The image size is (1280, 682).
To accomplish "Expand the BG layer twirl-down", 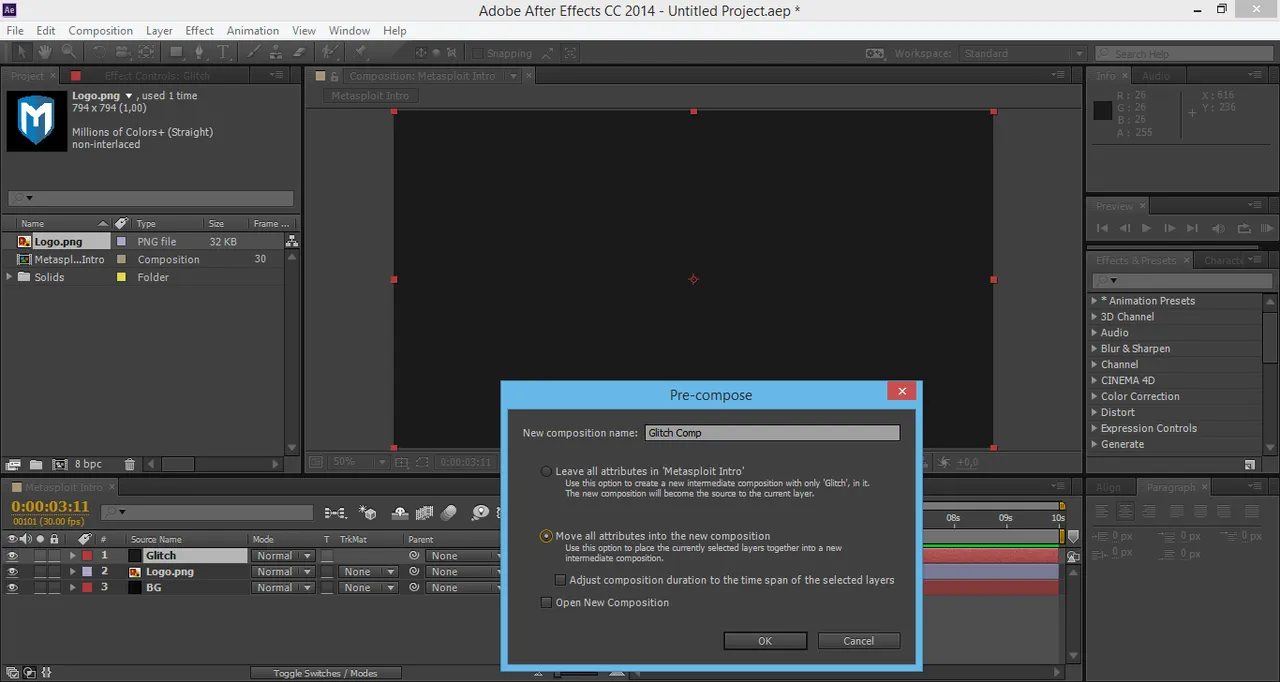I will point(72,588).
